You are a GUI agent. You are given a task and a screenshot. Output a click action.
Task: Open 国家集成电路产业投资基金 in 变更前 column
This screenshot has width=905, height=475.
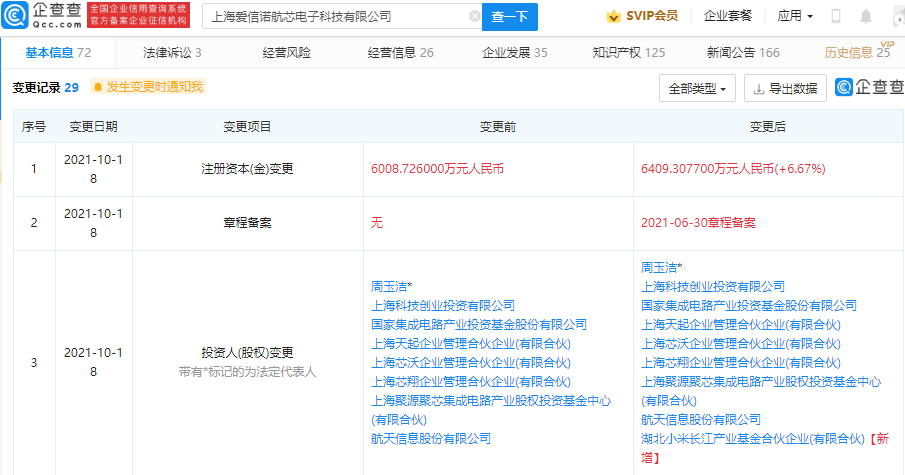pos(478,324)
